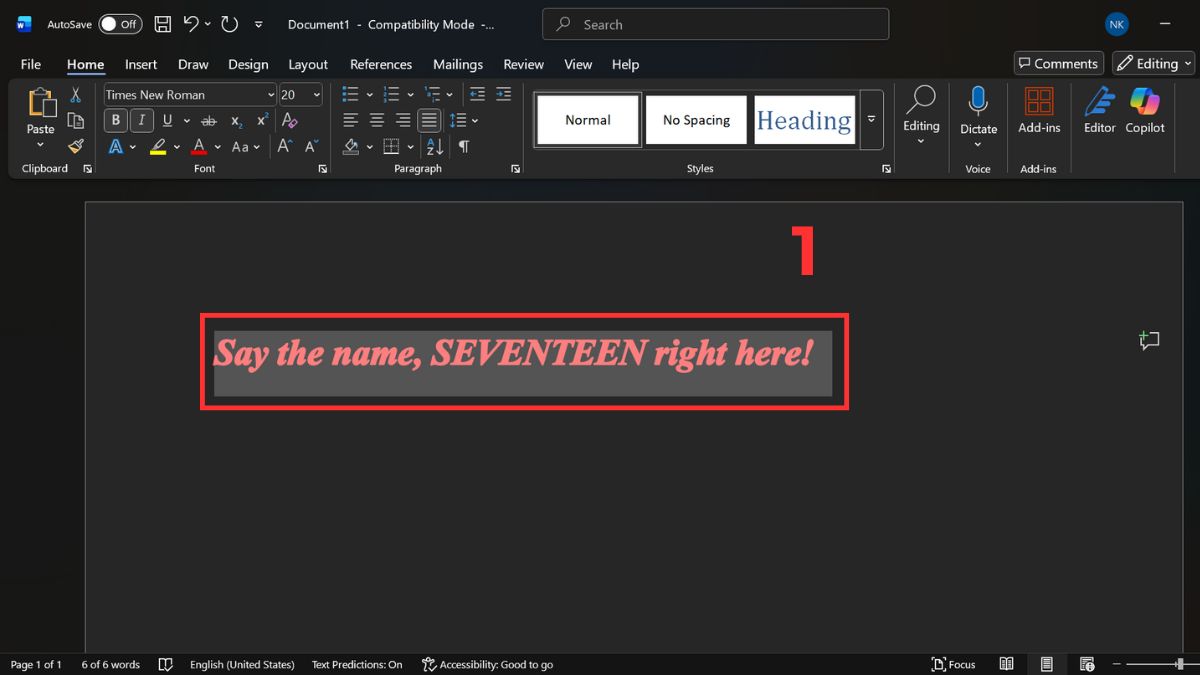The width and height of the screenshot is (1200, 675).
Task: Launch the Editor pane
Action: click(x=1099, y=113)
